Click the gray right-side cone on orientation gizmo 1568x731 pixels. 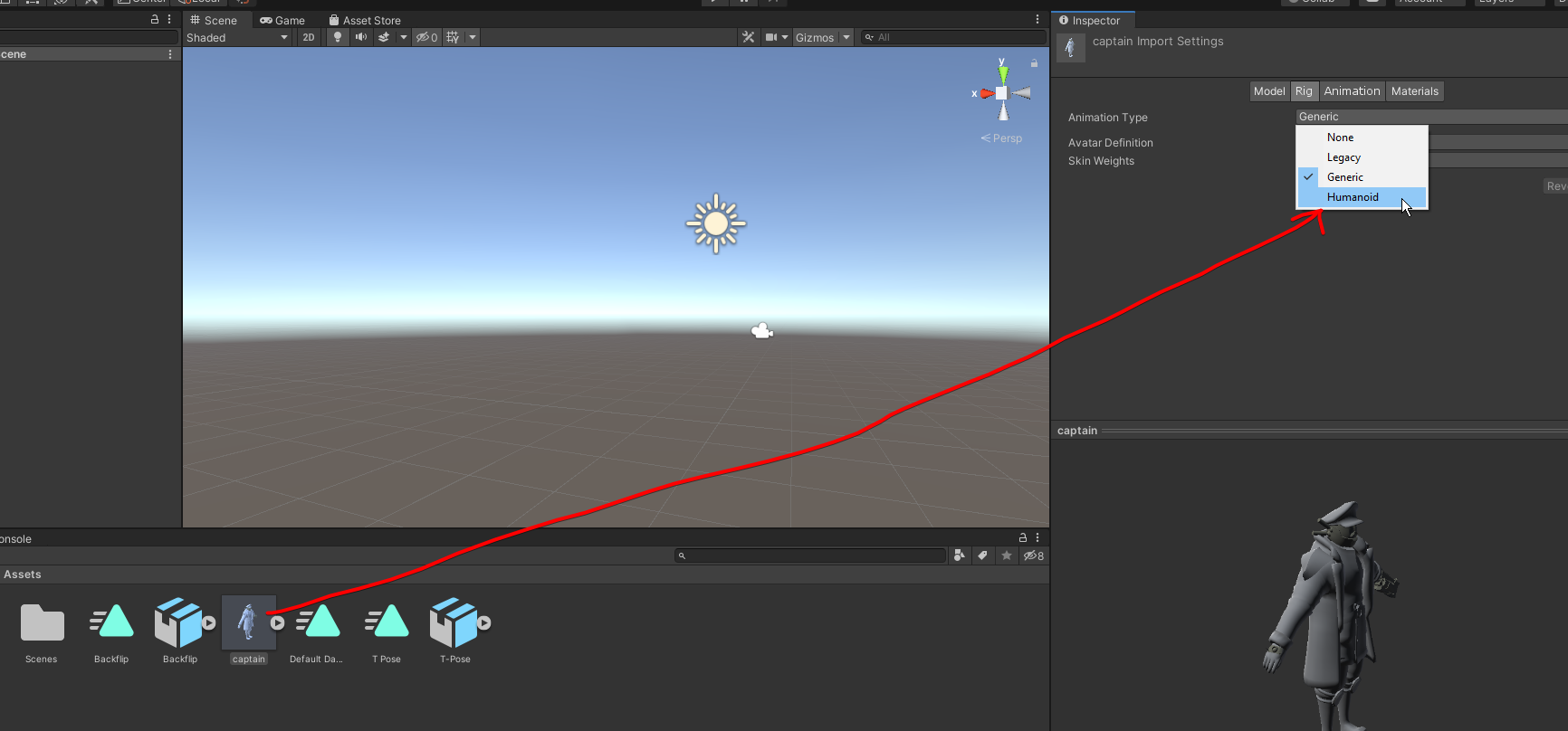pos(1021,93)
